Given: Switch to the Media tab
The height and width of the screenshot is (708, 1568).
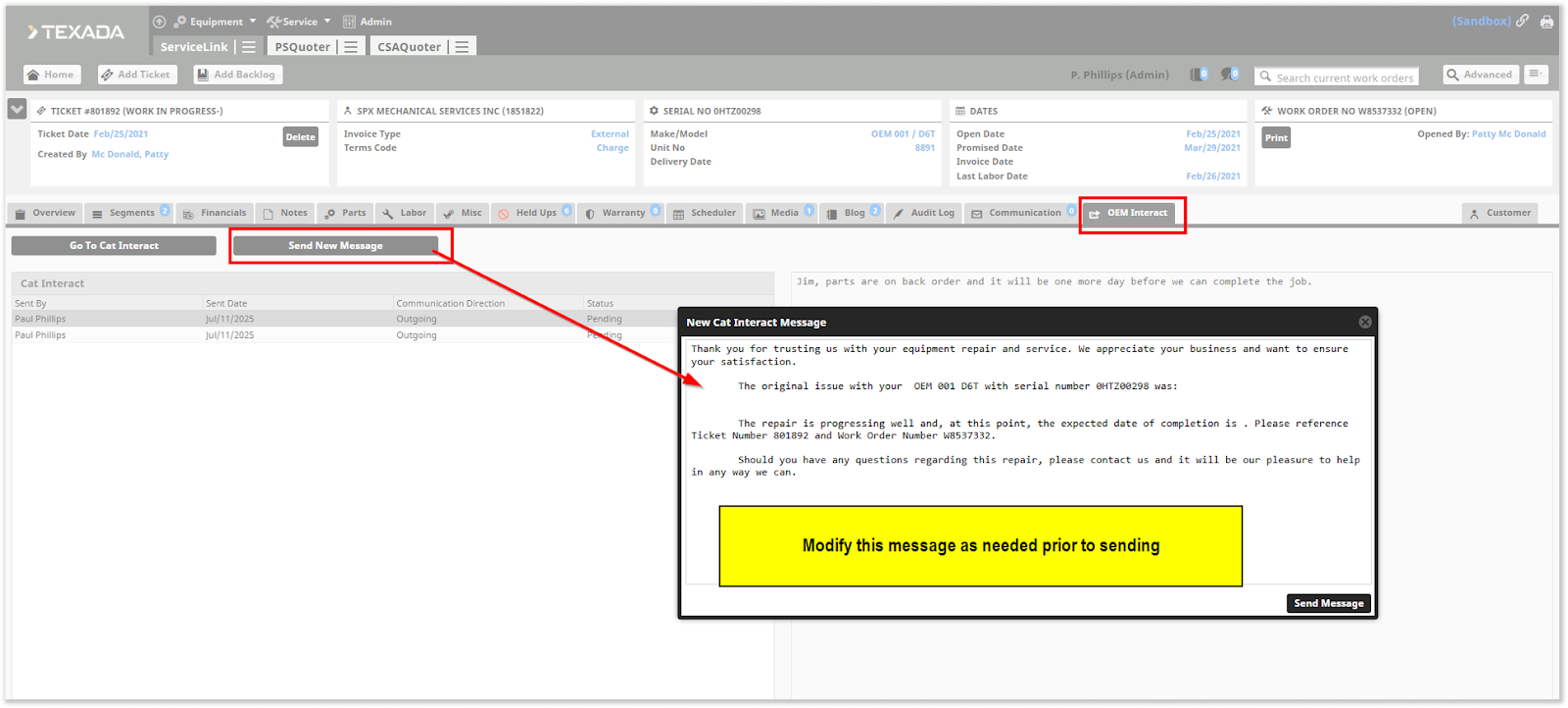Looking at the screenshot, I should [x=781, y=213].
